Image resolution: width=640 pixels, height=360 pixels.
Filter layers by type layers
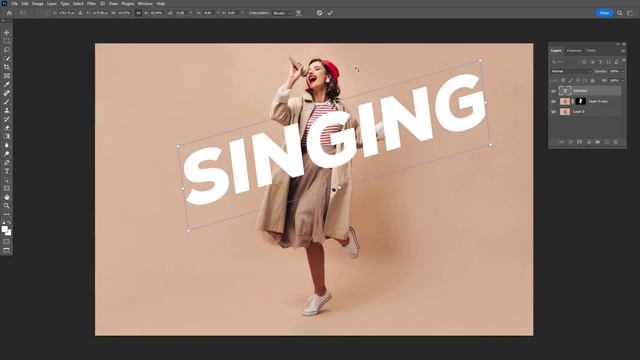click(x=600, y=62)
